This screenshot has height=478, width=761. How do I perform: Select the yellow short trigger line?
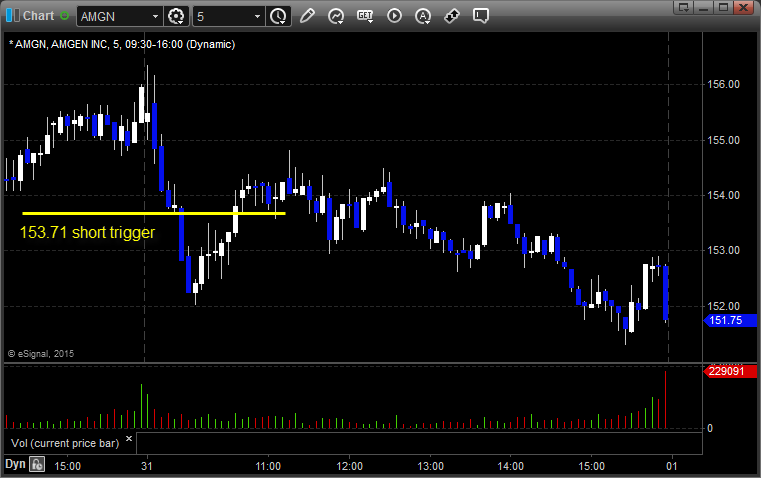[153, 213]
